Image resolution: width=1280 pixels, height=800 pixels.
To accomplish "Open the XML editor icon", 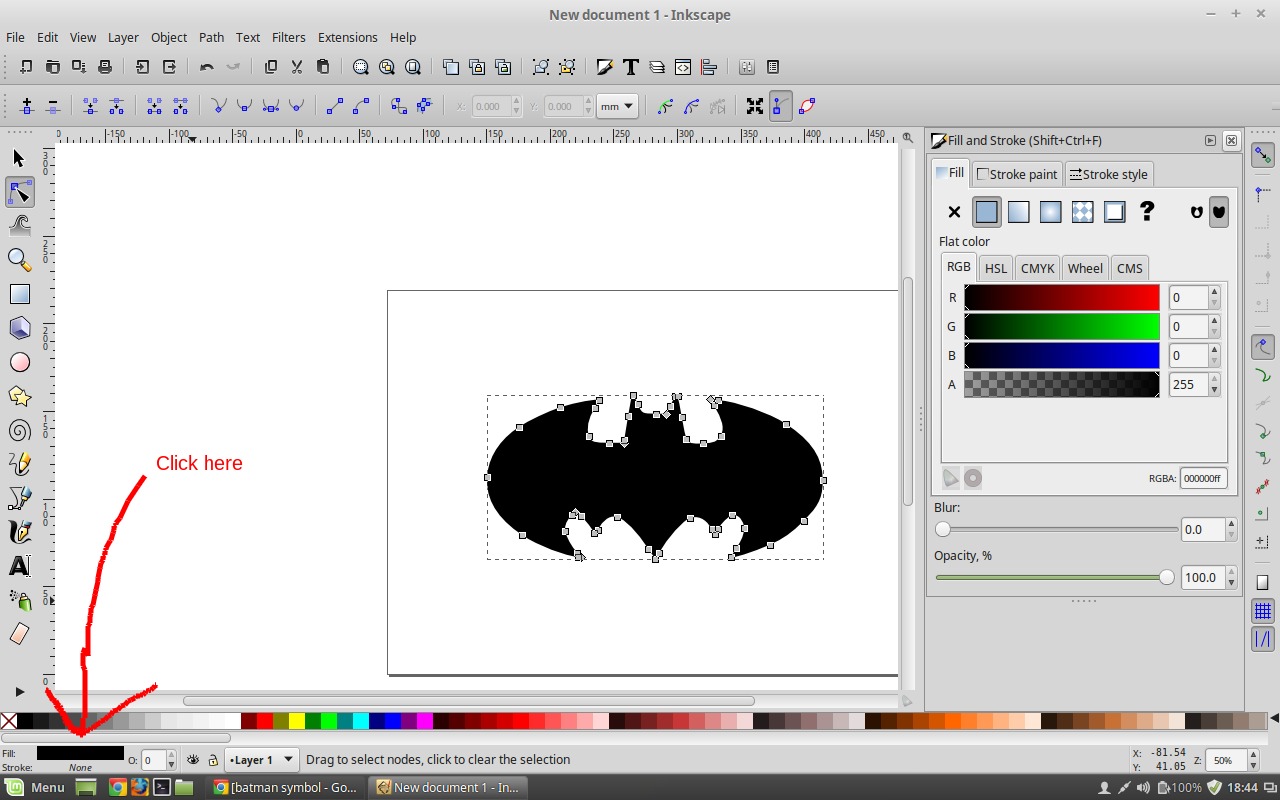I will click(683, 67).
